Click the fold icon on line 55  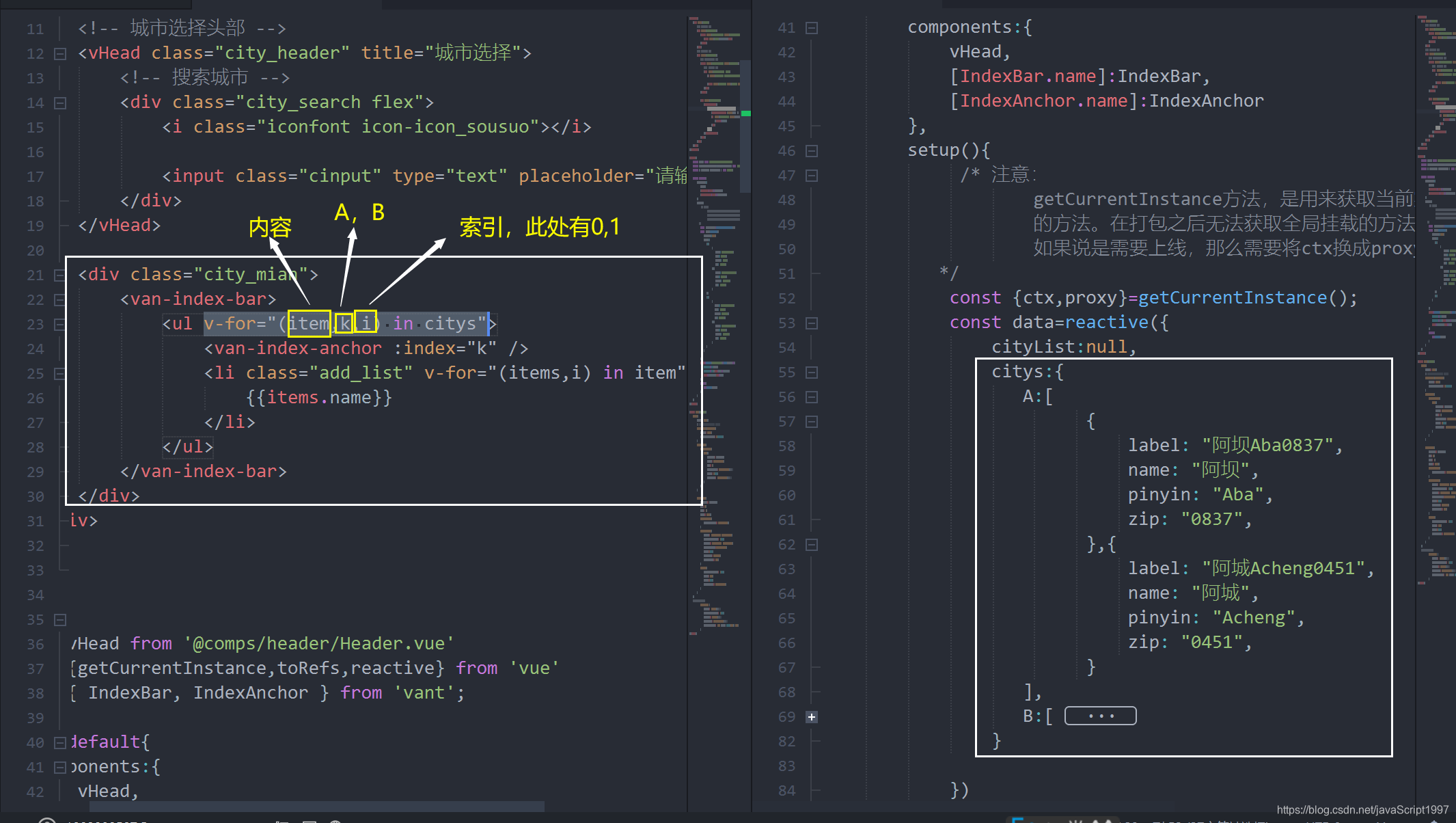pos(811,372)
